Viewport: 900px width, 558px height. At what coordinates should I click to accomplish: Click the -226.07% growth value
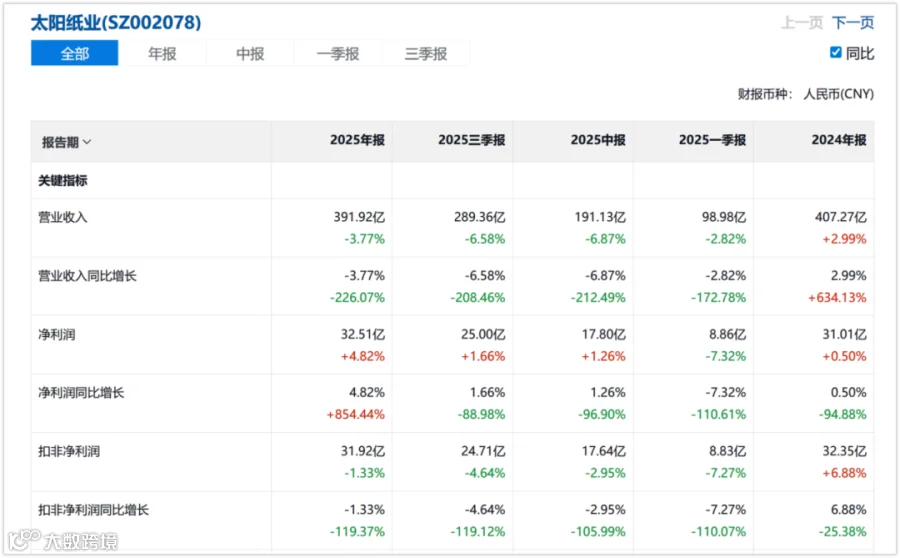[357, 297]
